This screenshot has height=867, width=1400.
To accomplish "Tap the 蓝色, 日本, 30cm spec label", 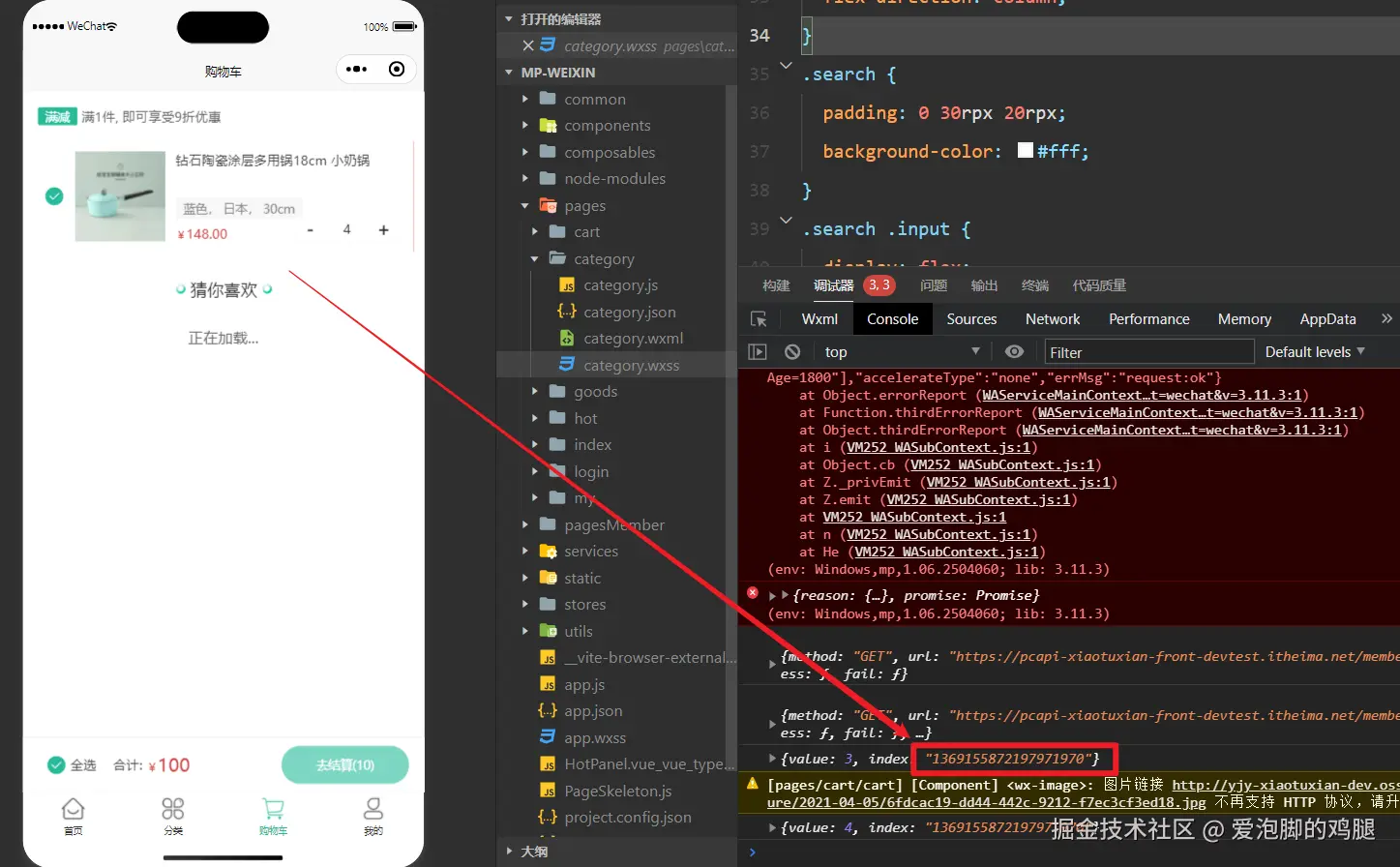I will 239,209.
